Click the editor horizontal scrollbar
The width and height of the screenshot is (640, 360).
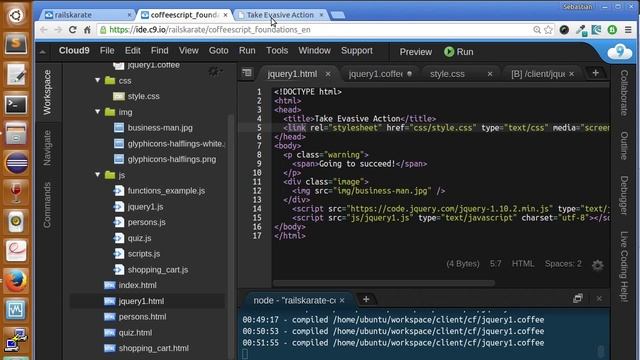(x=384, y=282)
